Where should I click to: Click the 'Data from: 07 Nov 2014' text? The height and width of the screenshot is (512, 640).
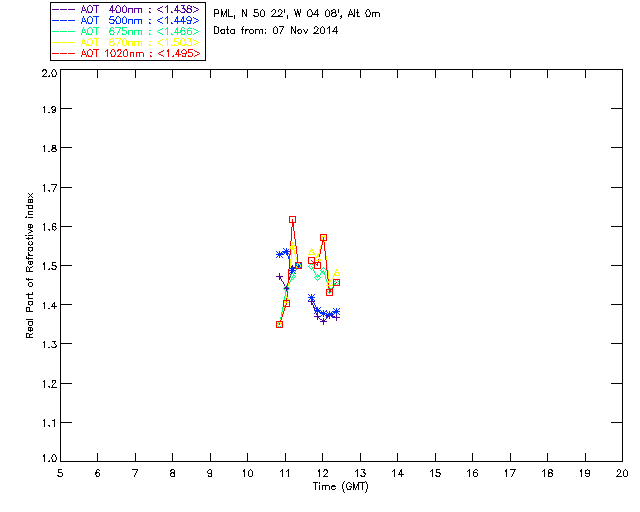(276, 30)
